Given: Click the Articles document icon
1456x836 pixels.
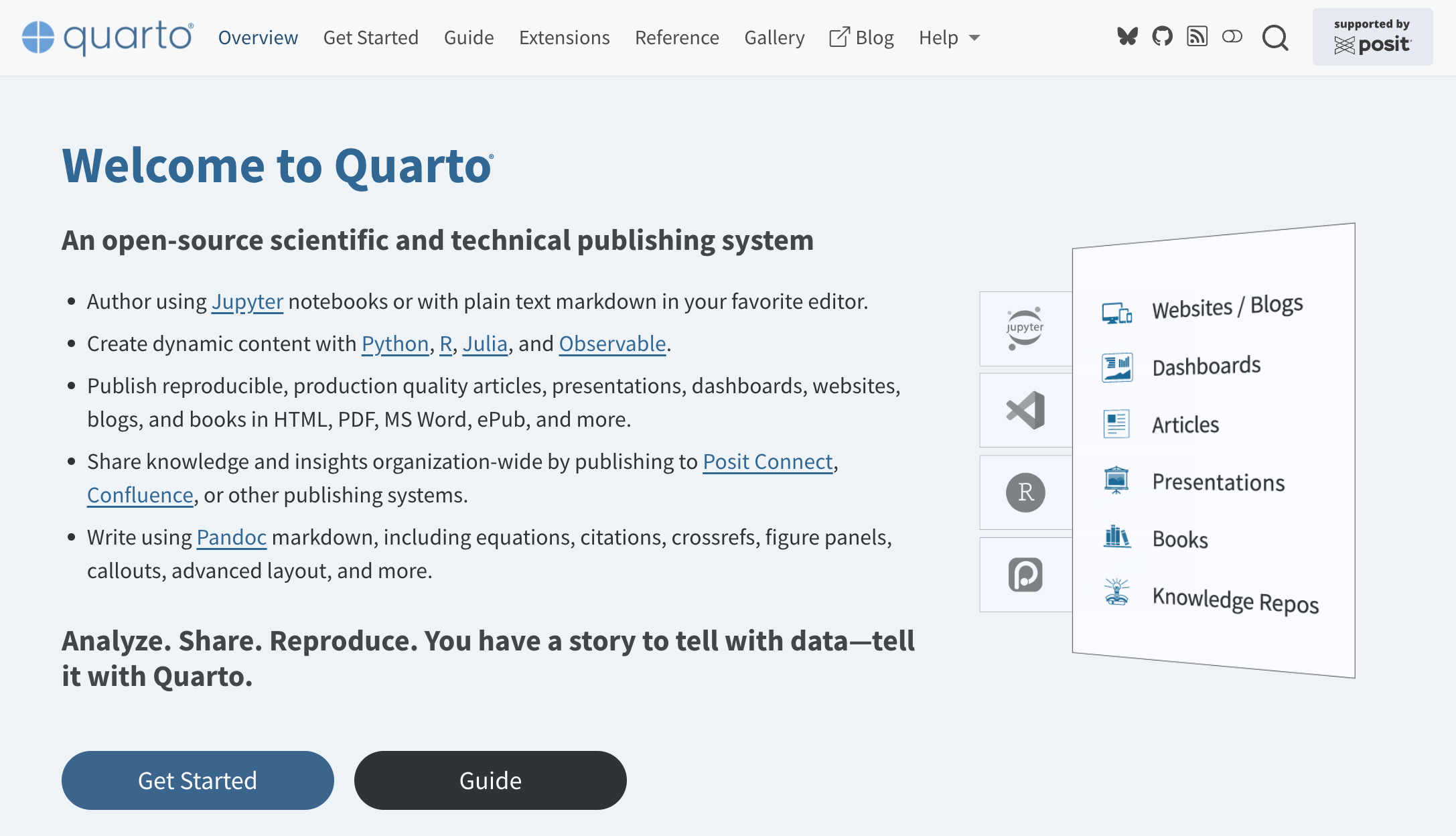Looking at the screenshot, I should point(1116,424).
